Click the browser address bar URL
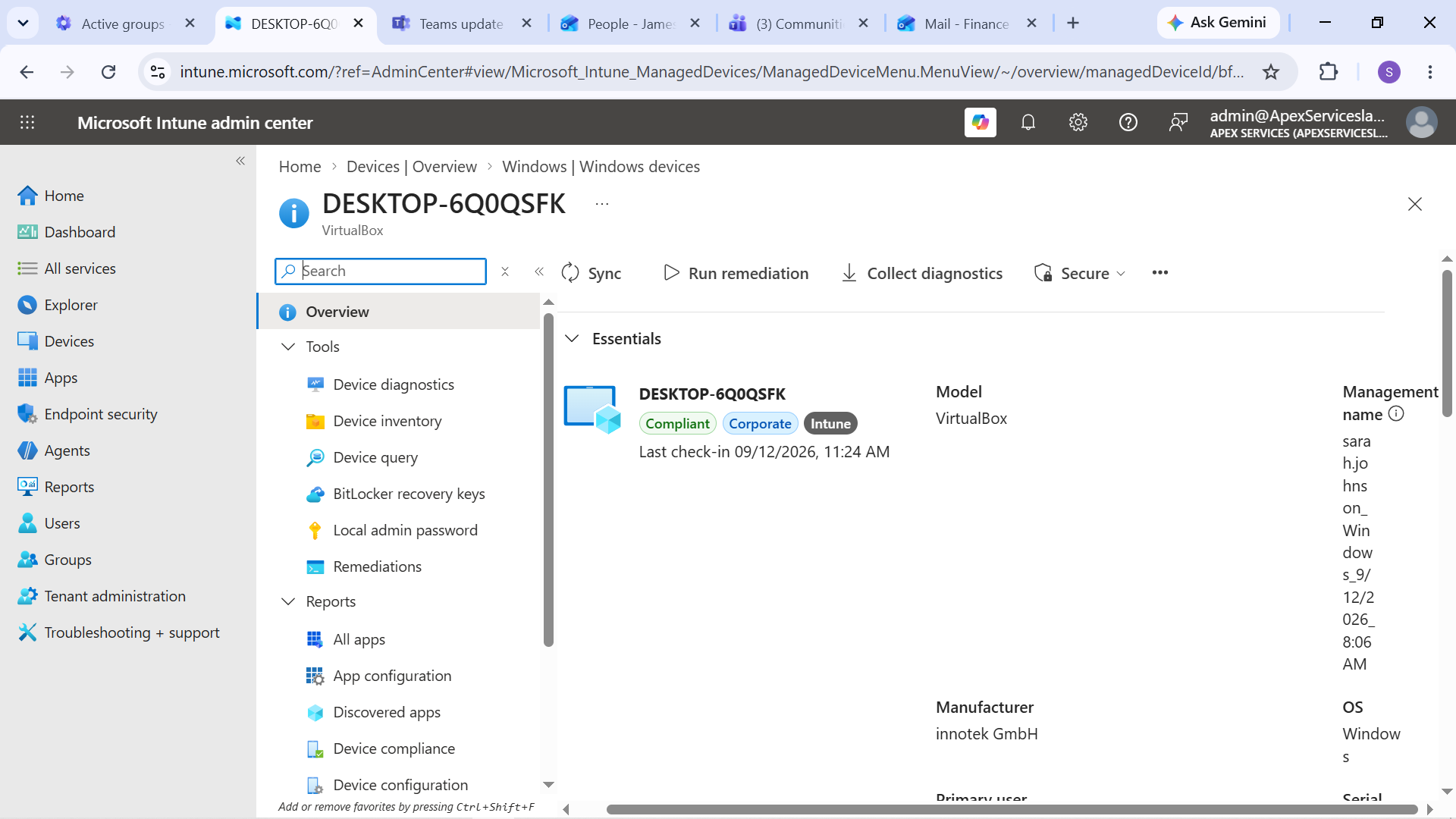 point(711,72)
